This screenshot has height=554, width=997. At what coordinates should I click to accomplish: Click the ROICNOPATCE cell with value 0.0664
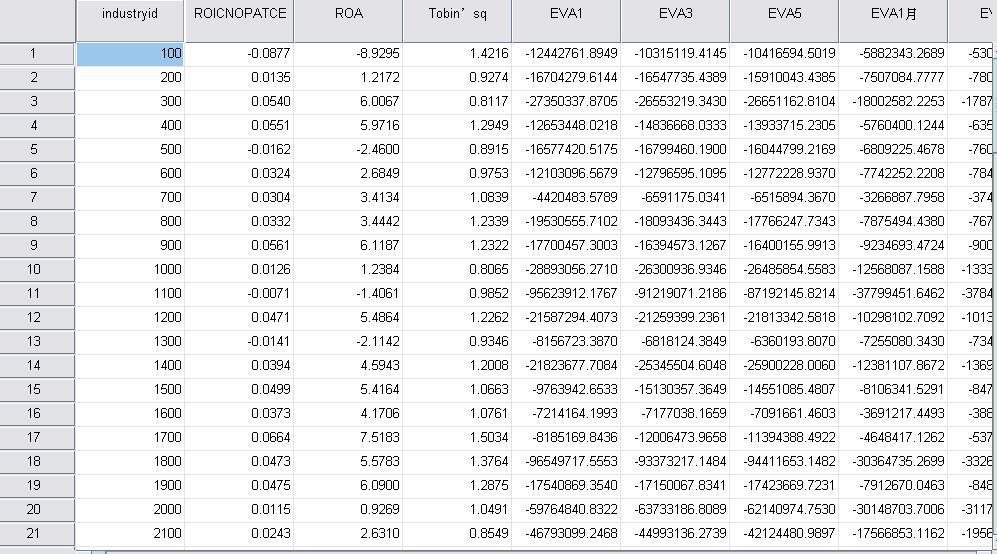click(239, 437)
